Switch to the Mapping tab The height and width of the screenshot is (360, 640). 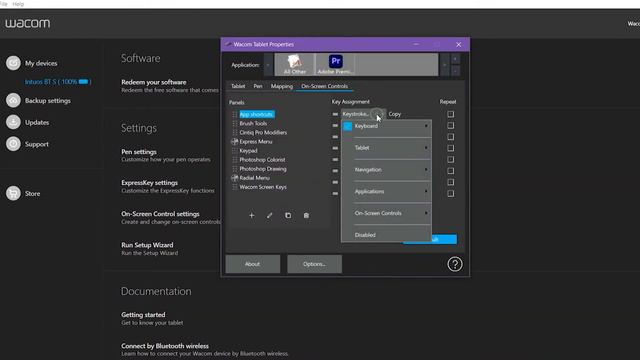[x=282, y=86]
